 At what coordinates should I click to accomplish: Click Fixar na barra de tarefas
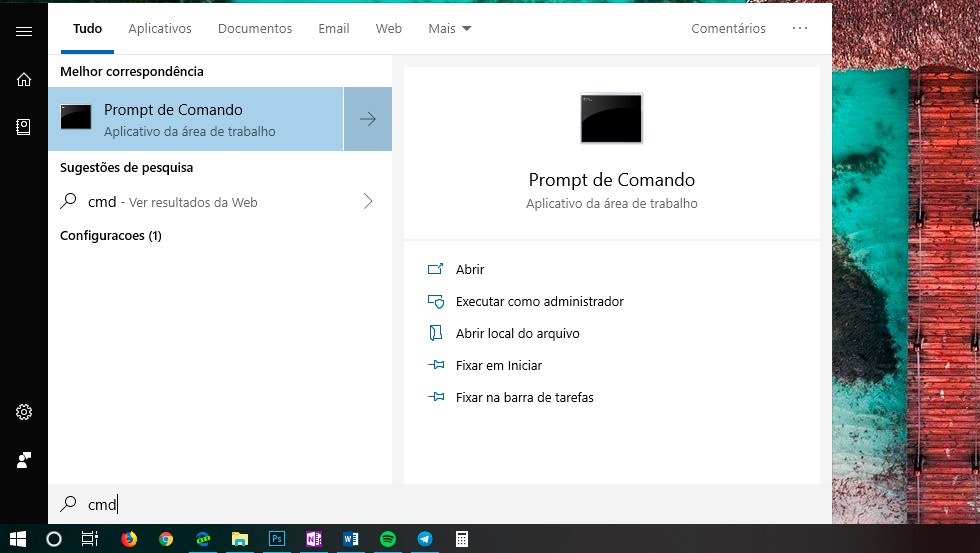pos(524,397)
